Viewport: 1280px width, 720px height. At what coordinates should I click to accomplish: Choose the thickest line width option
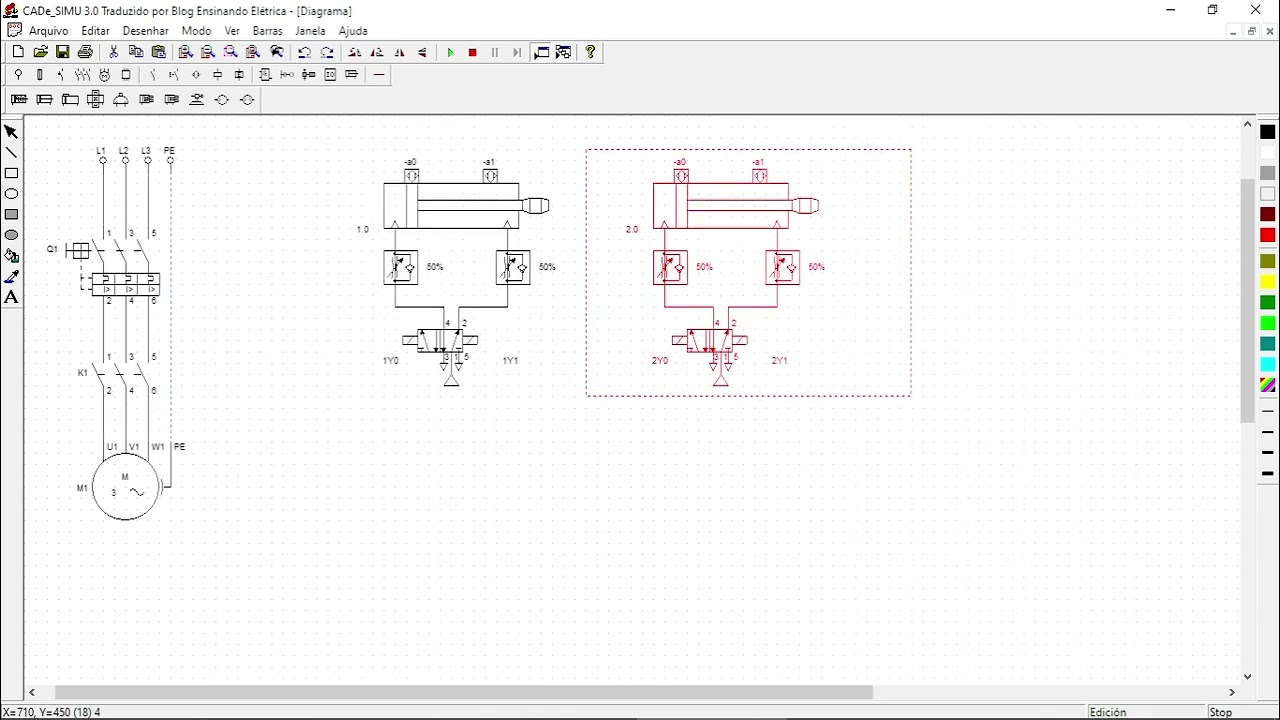(x=1268, y=473)
